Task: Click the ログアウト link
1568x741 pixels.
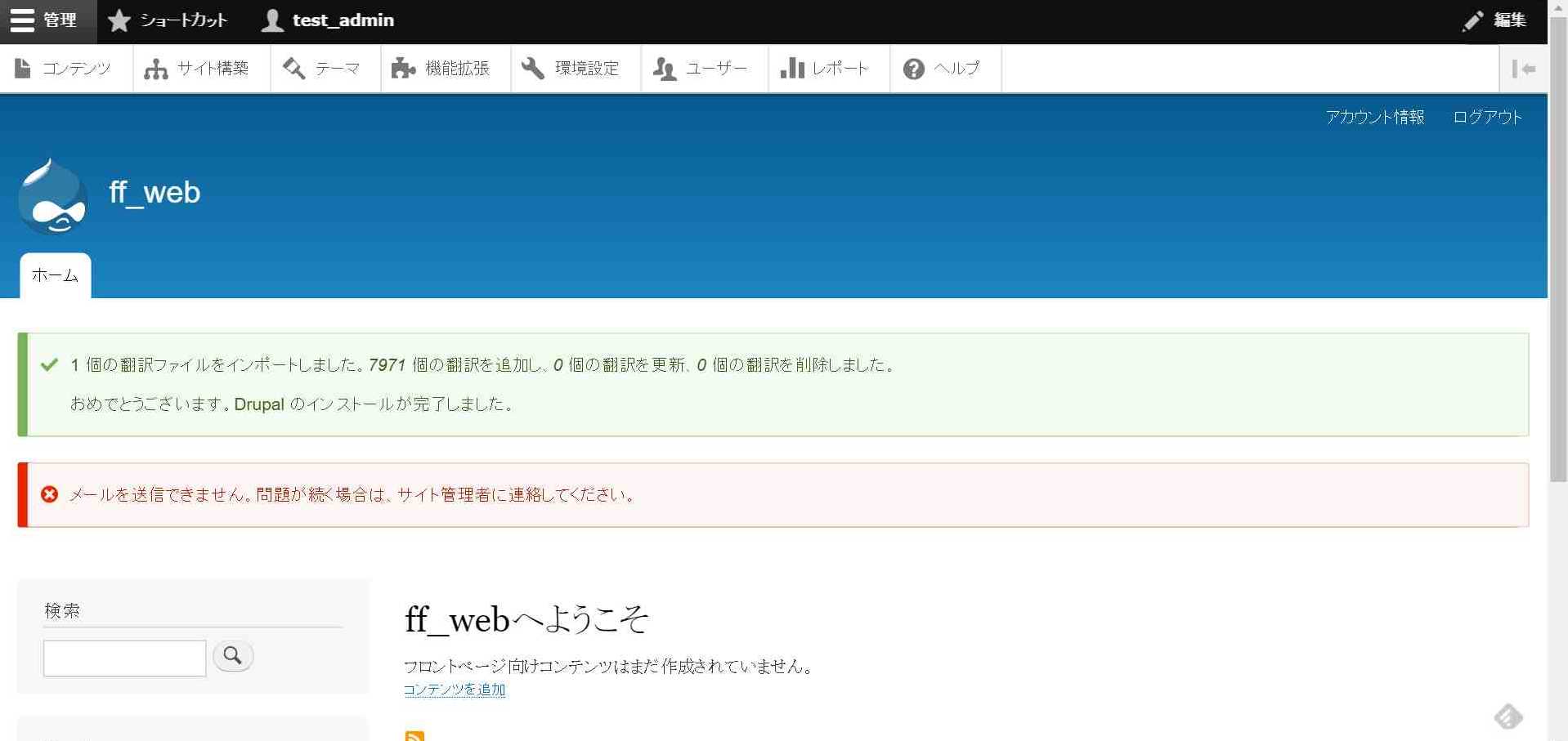Action: point(1487,118)
